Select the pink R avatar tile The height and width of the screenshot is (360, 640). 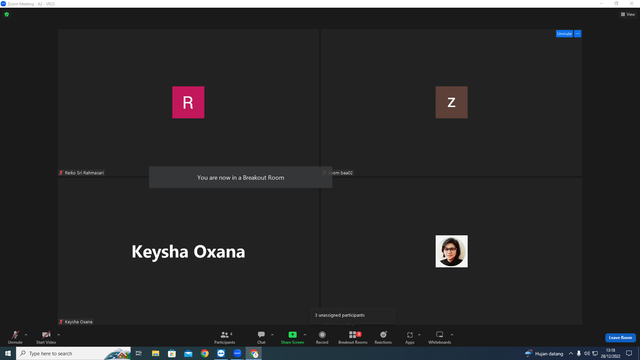[x=188, y=102]
